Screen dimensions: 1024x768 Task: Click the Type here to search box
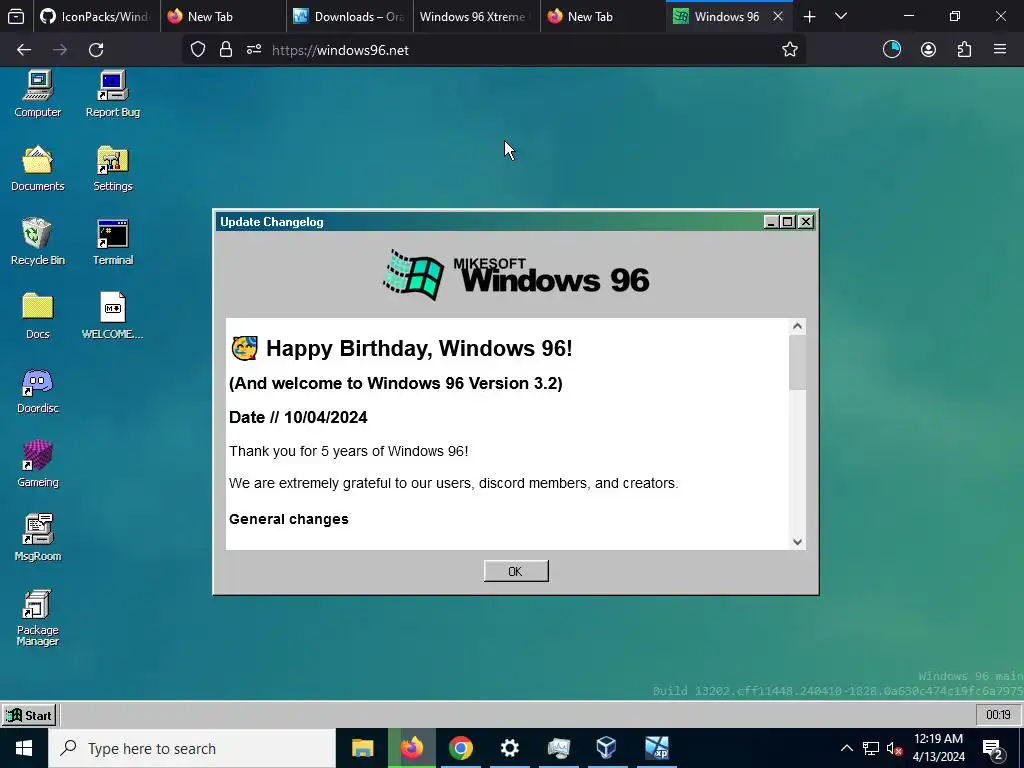click(192, 748)
